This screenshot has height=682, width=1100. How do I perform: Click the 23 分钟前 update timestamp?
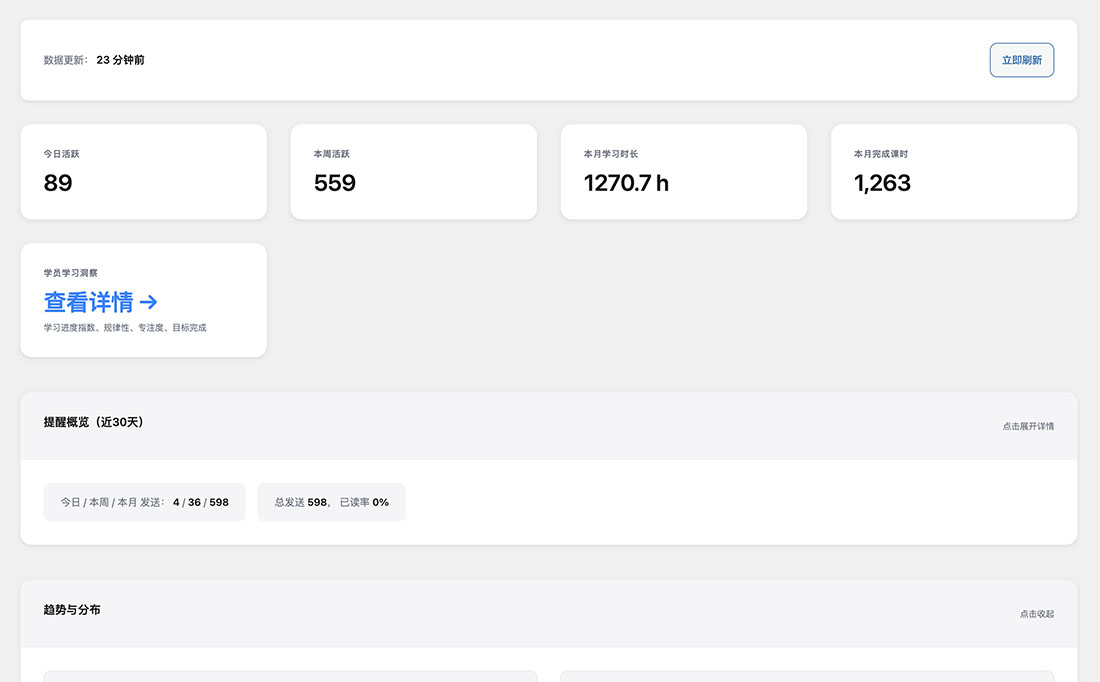pos(120,60)
